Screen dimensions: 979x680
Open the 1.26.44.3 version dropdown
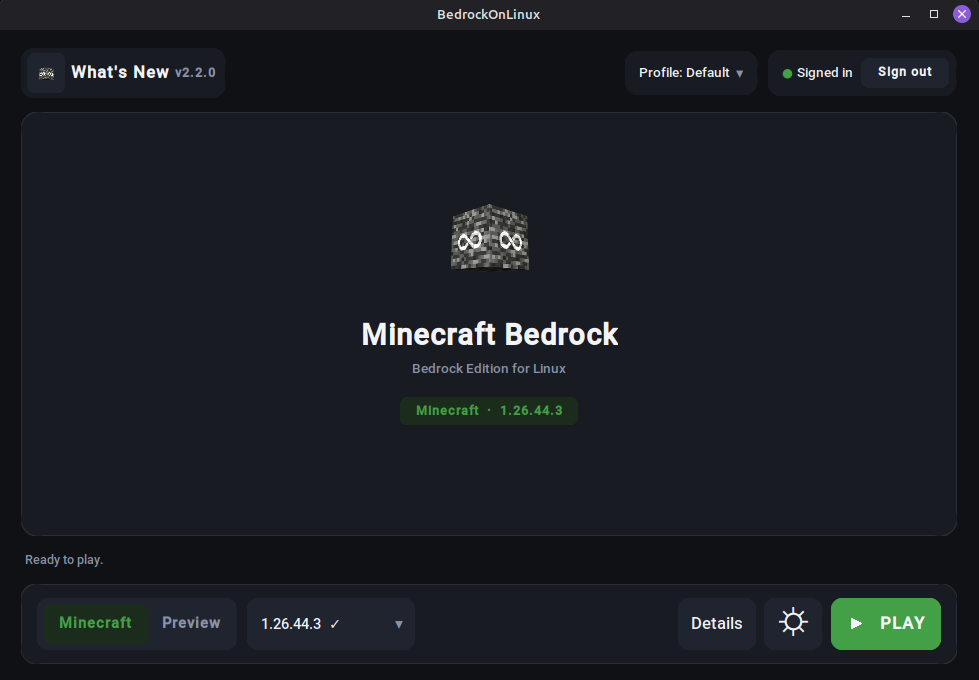pos(331,624)
